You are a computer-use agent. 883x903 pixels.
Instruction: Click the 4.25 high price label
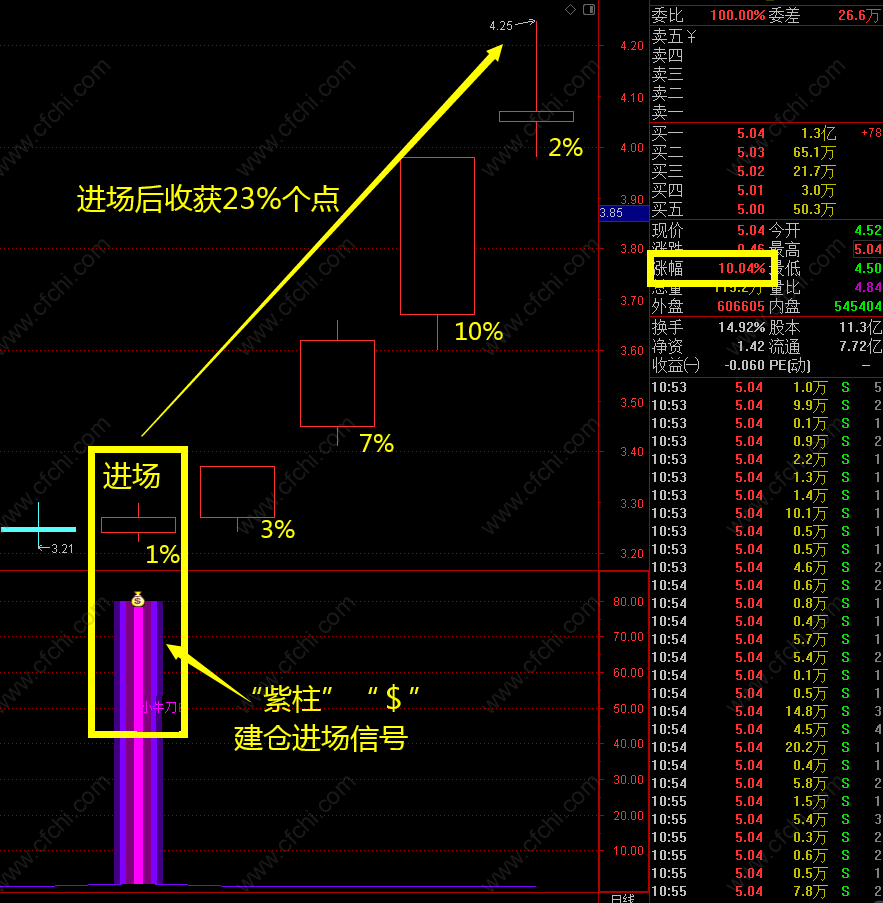[x=501, y=26]
